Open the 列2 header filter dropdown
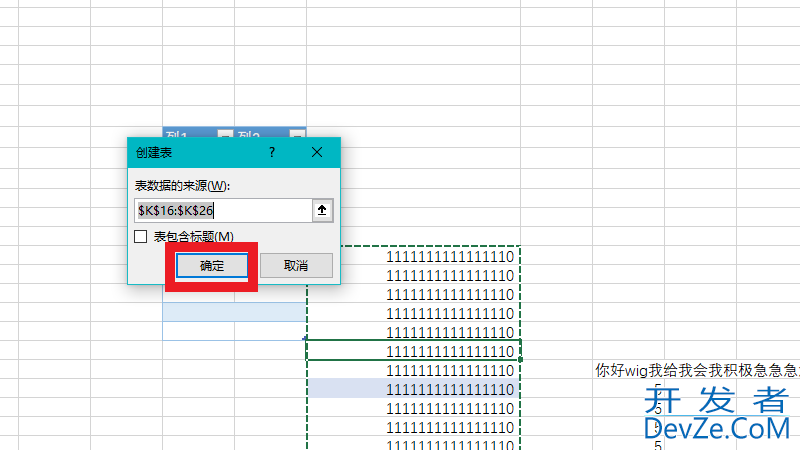This screenshot has height=450, width=800. [298, 134]
